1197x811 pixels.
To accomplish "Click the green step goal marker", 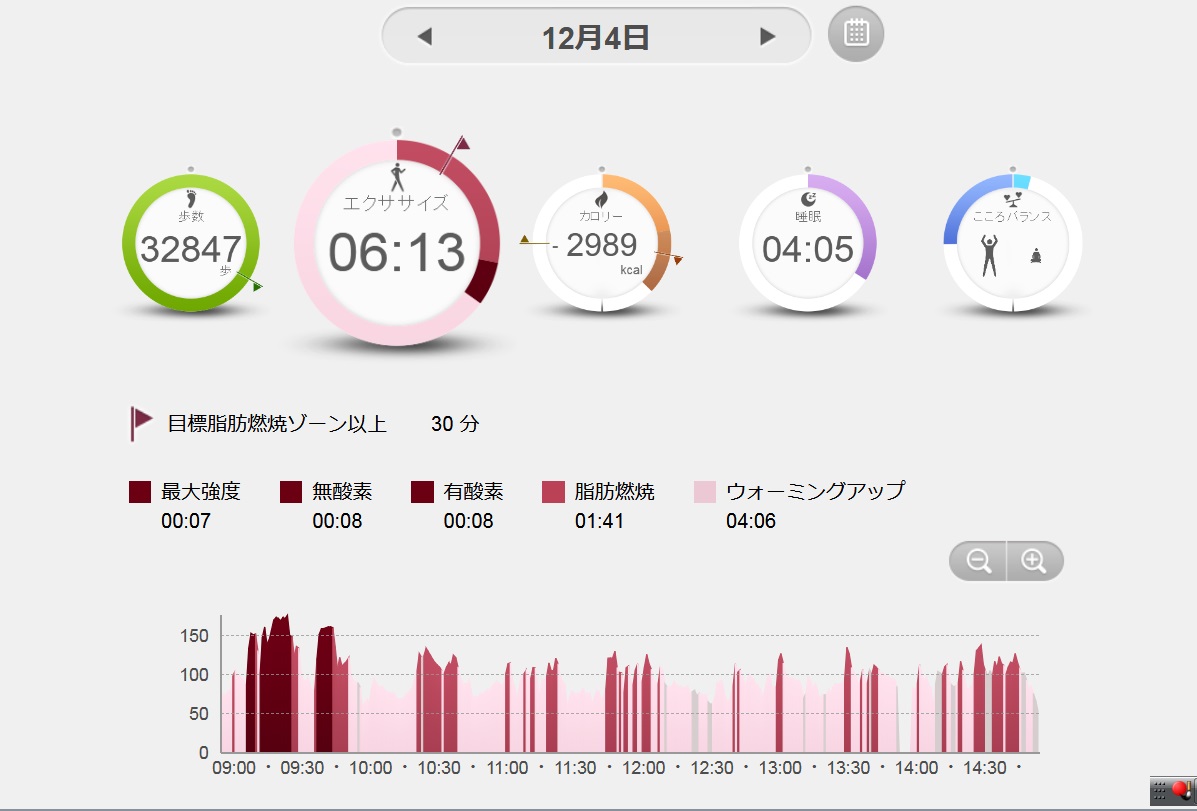I will coord(256,287).
